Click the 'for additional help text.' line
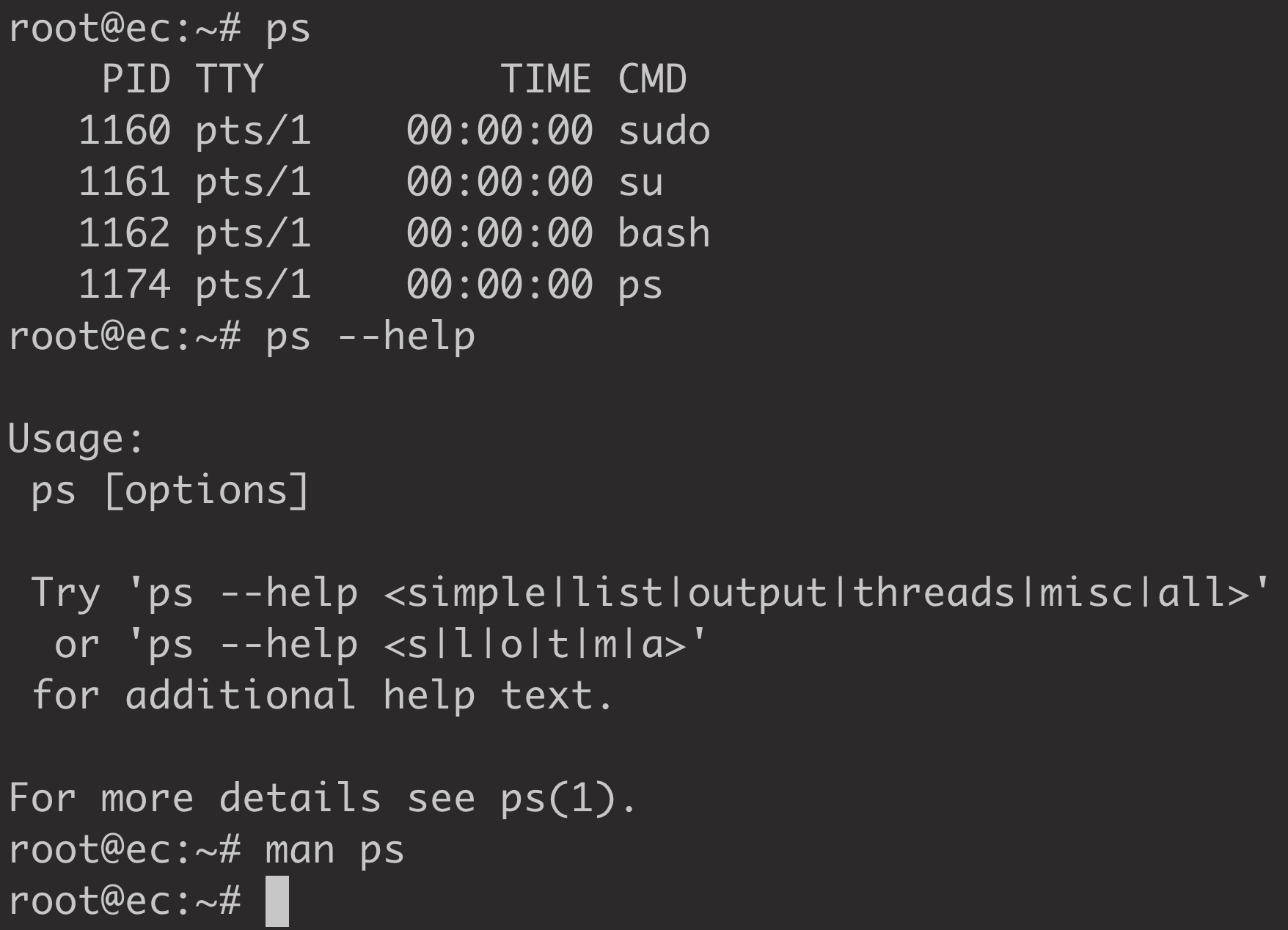The image size is (1288, 930). (323, 695)
